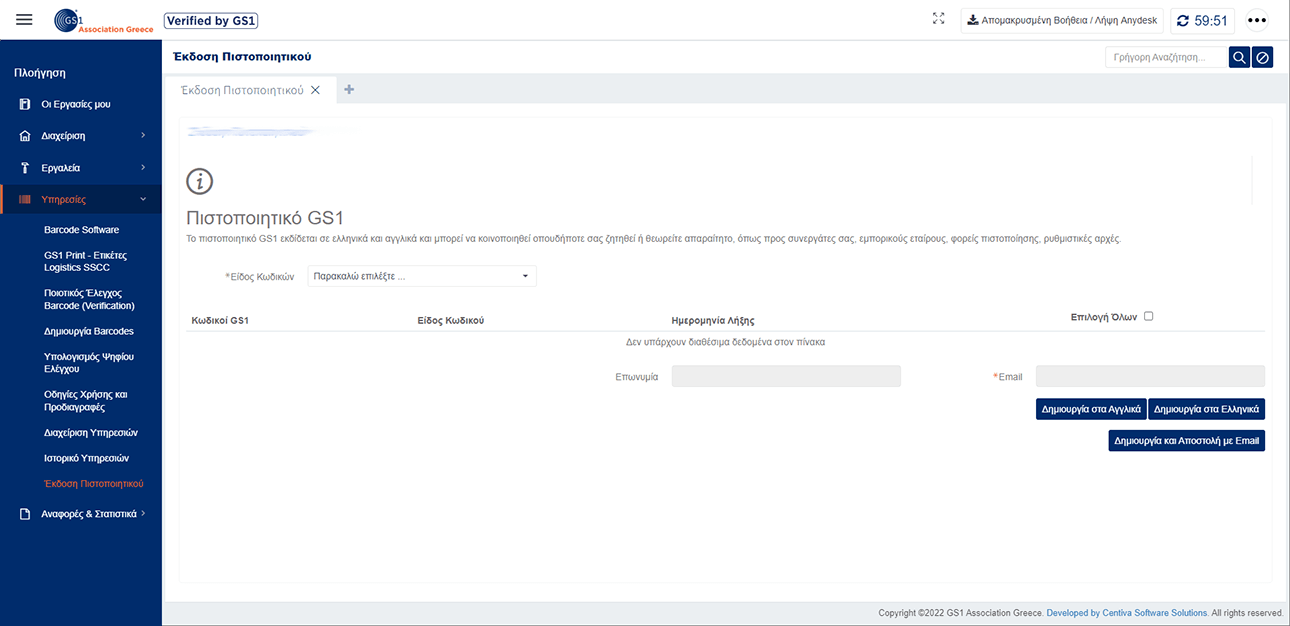Select the Έκδοση Πιστοποιητικού tab

pyautogui.click(x=241, y=90)
